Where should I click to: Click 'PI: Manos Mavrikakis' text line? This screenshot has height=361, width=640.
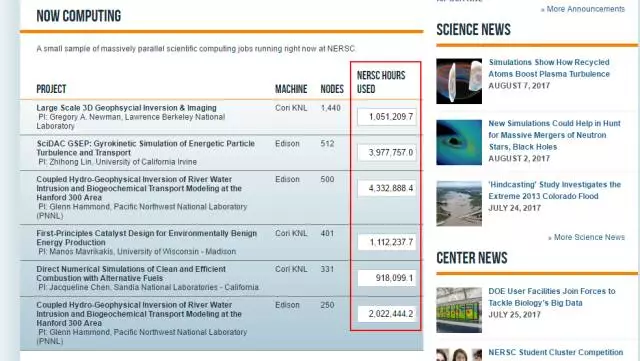[x=137, y=252]
